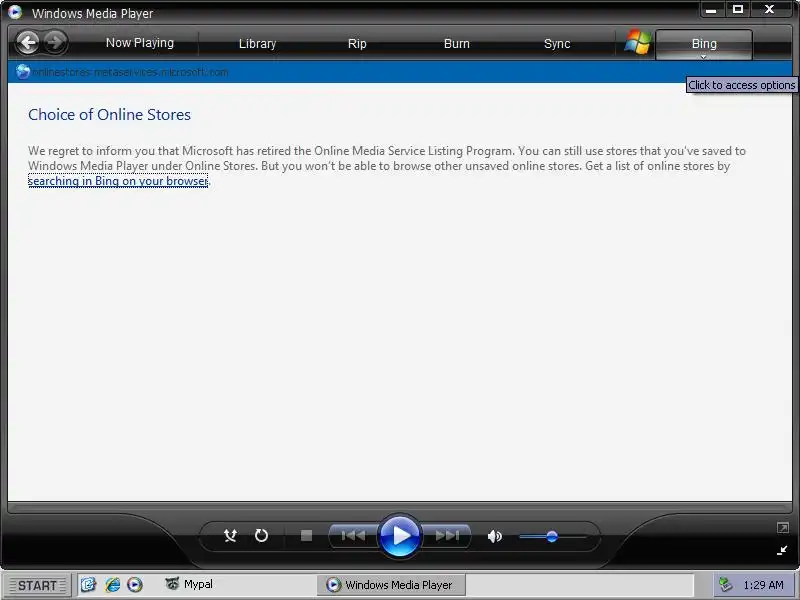The height and width of the screenshot is (600, 800).
Task: Launch Internet Explorer from quick launch
Action: click(x=112, y=584)
